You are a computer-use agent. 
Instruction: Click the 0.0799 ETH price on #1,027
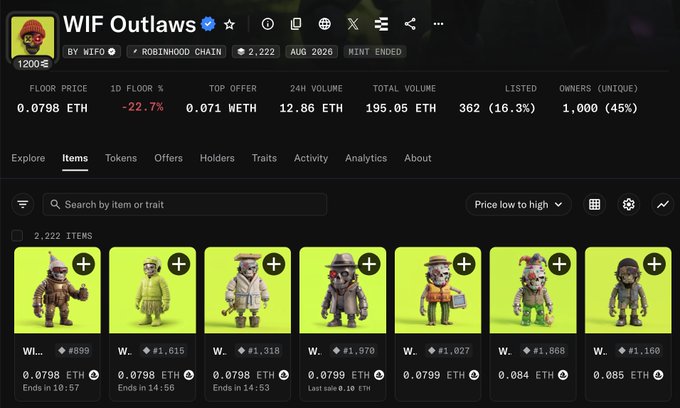coord(435,375)
